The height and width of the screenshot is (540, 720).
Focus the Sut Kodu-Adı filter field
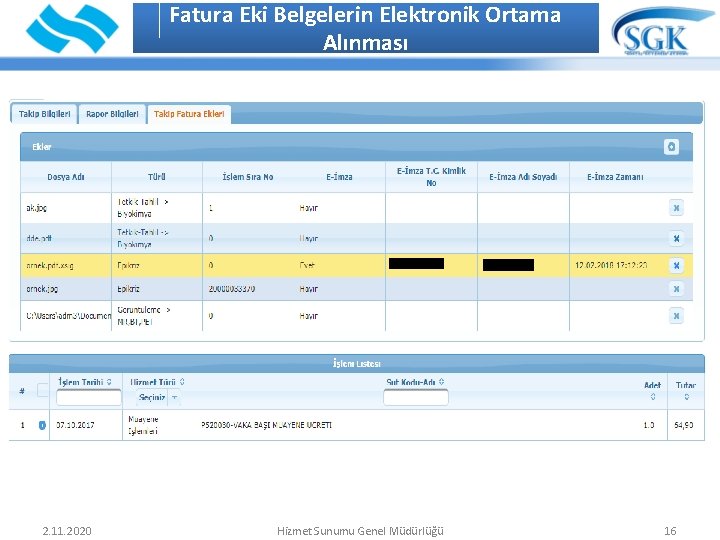pyautogui.click(x=416, y=398)
